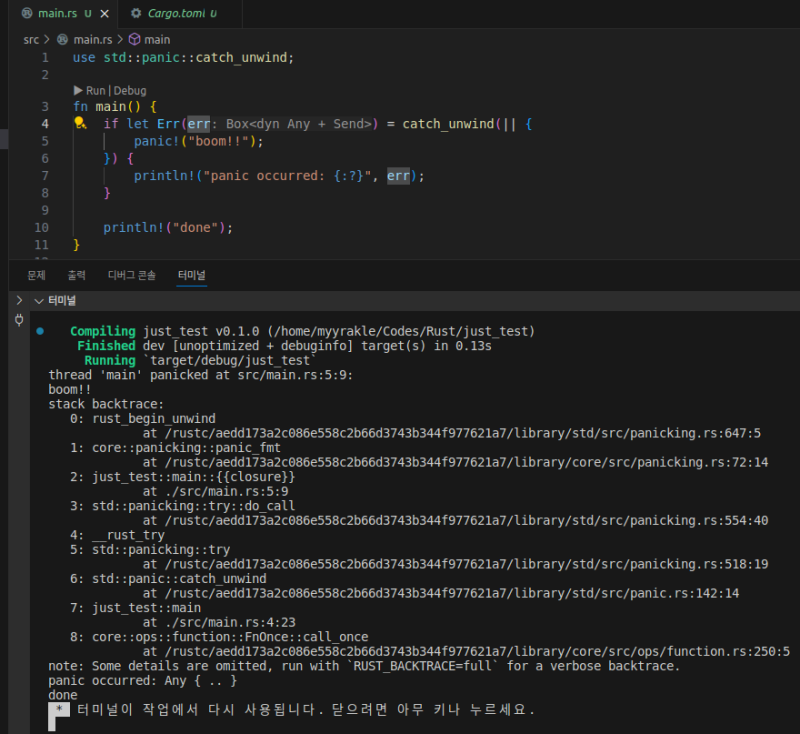This screenshot has height=734, width=800.
Task: Open the main function breadcrumb dropdown
Action: pos(157,39)
